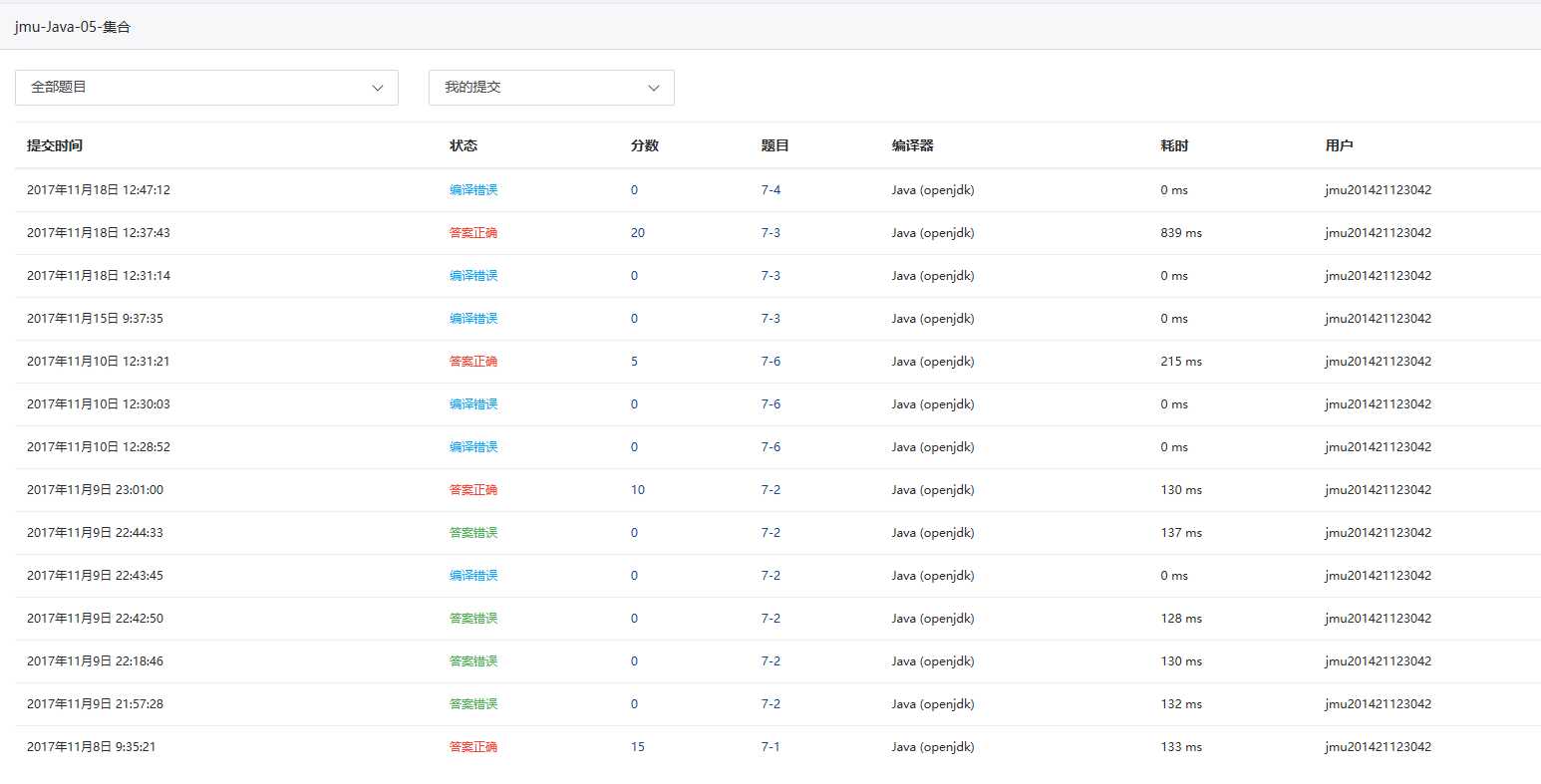Open 答案错误 status for 22:44:33 submission
1541x784 pixels.
click(x=473, y=533)
